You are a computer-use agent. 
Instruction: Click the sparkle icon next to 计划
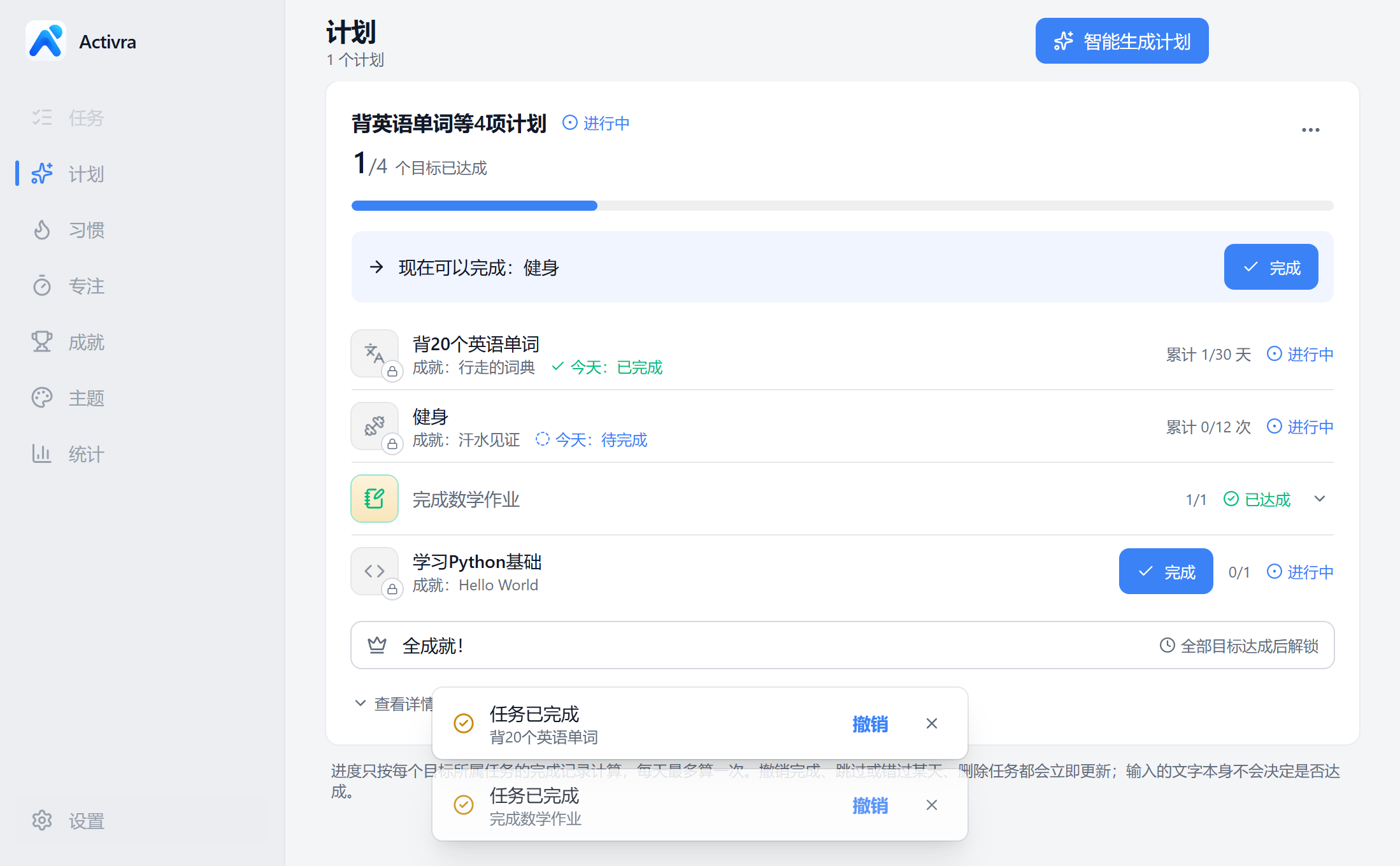tap(42, 174)
